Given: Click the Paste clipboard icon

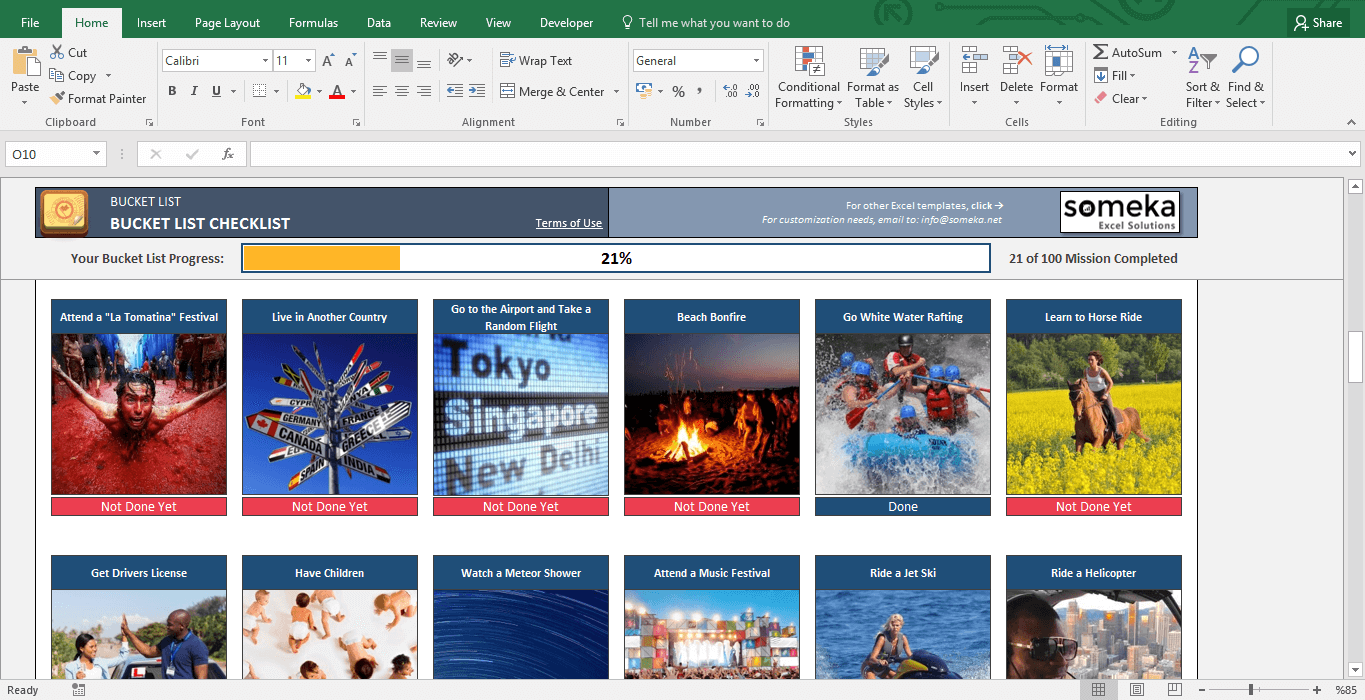Looking at the screenshot, I should pyautogui.click(x=25, y=62).
